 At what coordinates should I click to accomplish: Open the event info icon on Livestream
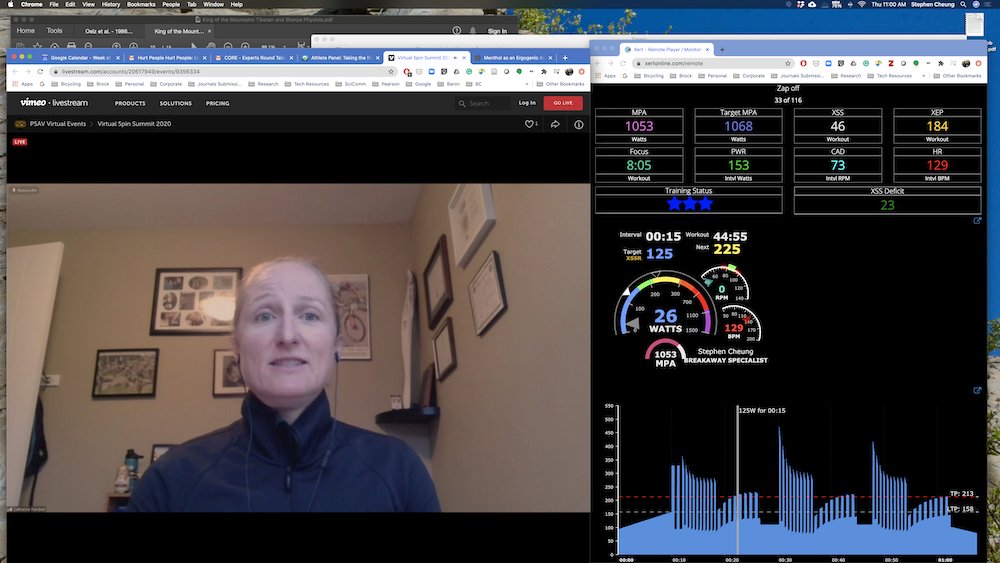578,124
